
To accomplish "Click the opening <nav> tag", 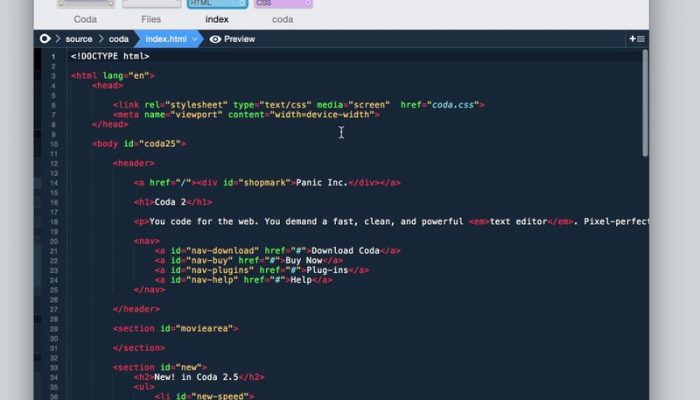I will [x=146, y=241].
